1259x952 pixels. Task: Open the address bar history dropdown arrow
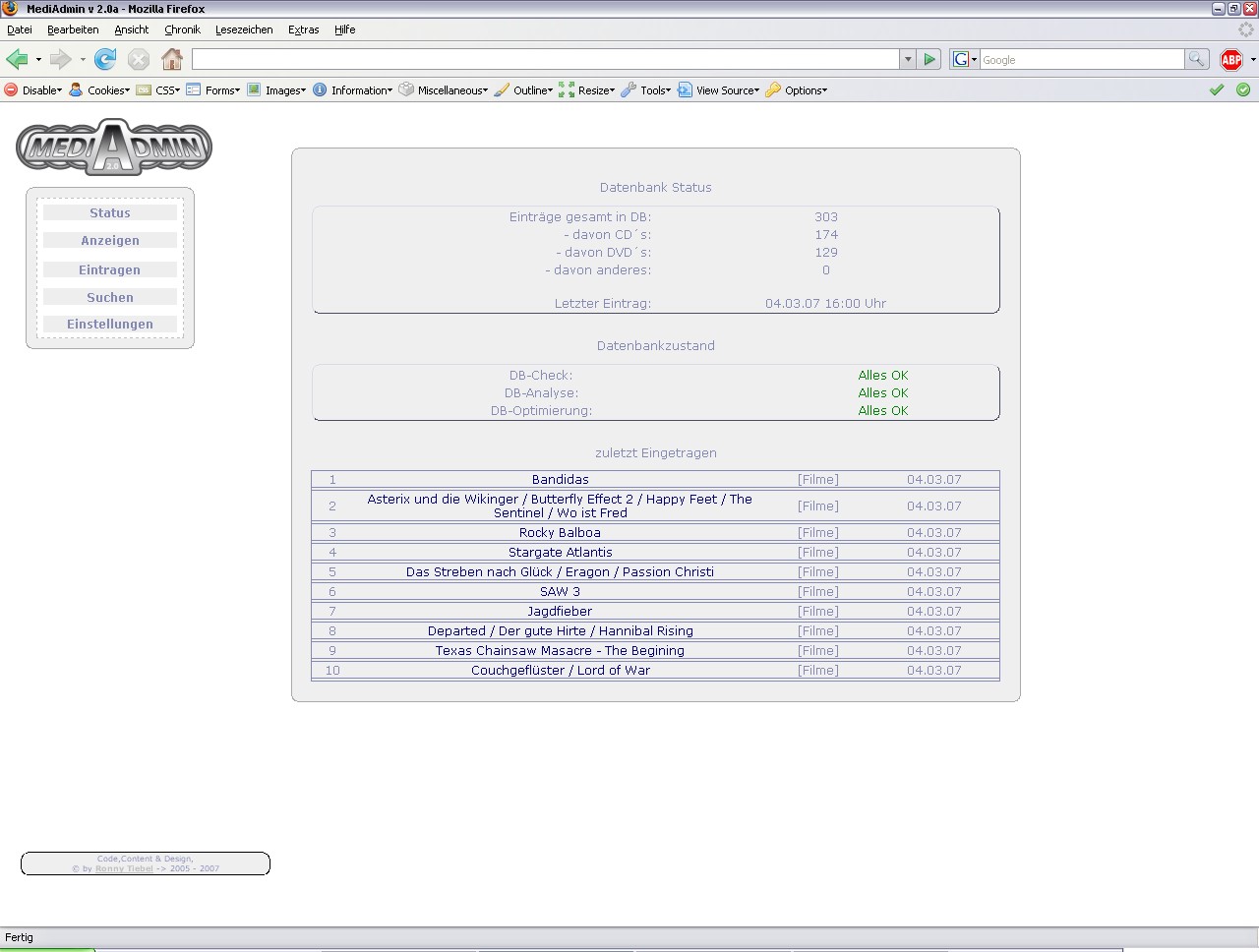point(908,60)
